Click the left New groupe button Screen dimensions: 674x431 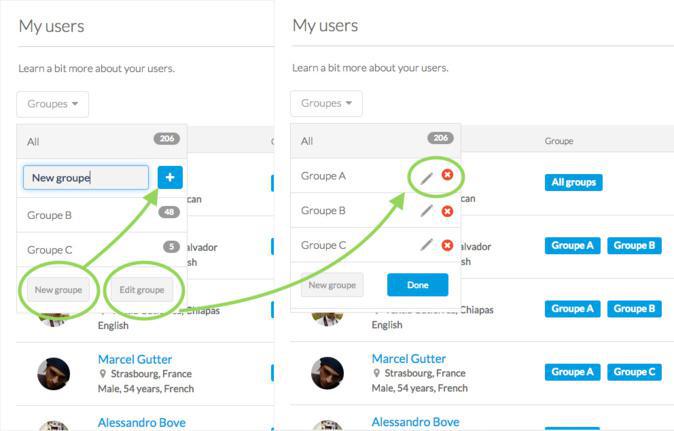pos(58,290)
